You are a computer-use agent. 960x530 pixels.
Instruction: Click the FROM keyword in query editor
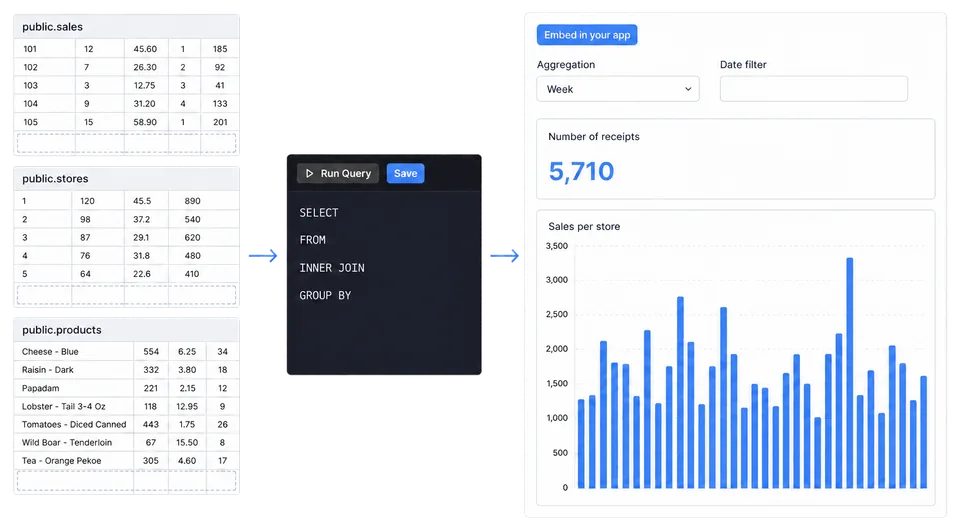pyautogui.click(x=312, y=240)
